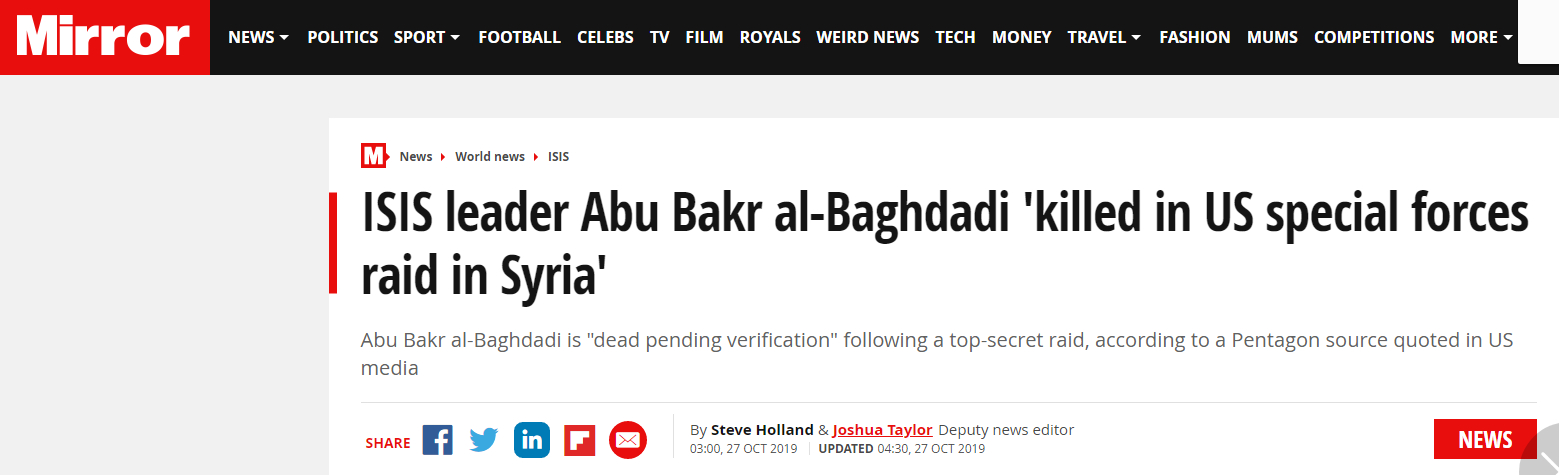
Task: Share article on LinkedIn
Action: coord(532,440)
